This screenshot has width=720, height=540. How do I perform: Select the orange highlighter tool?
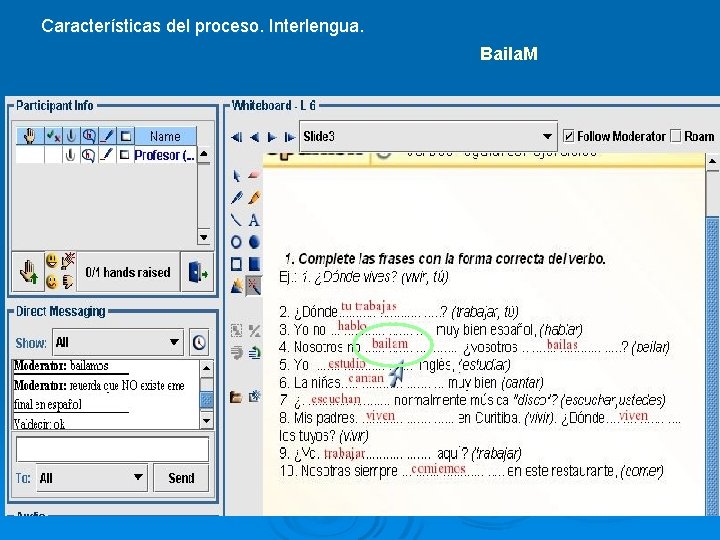pos(254,198)
